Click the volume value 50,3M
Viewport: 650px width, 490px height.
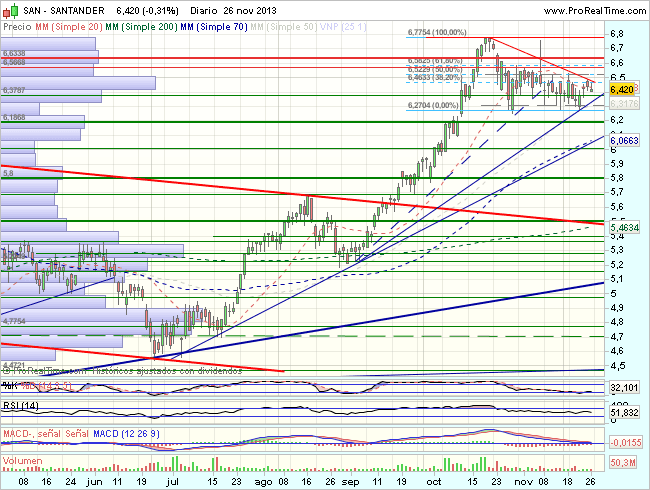[x=623, y=462]
